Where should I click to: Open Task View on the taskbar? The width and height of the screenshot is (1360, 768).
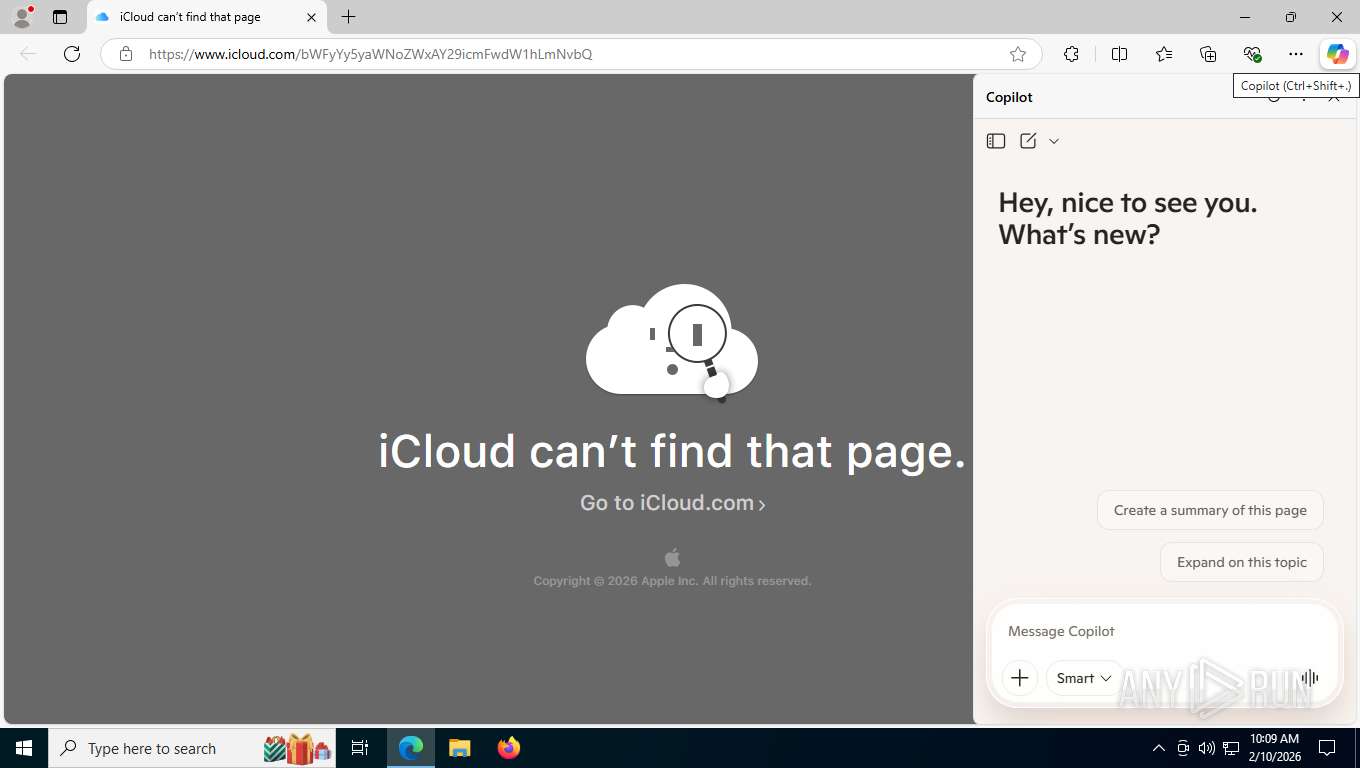click(x=360, y=748)
